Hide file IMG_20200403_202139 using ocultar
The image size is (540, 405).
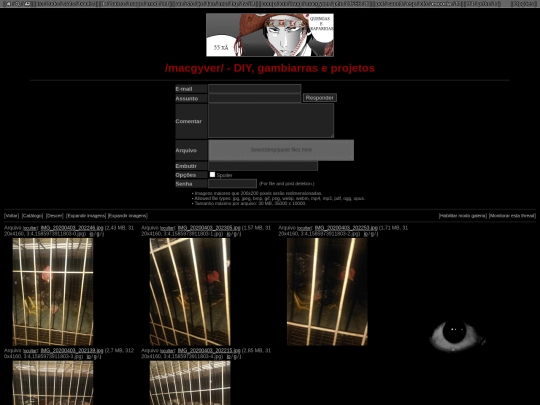coord(30,351)
